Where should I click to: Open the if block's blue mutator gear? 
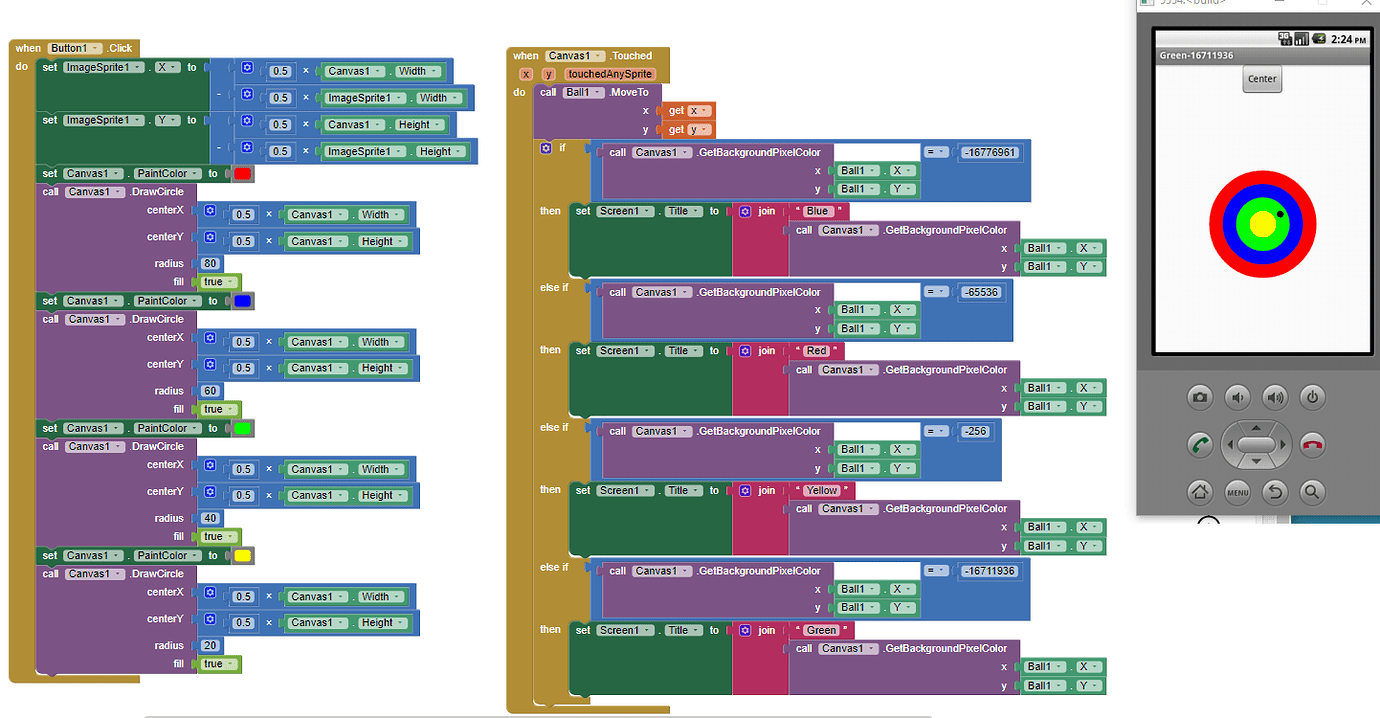(x=546, y=148)
